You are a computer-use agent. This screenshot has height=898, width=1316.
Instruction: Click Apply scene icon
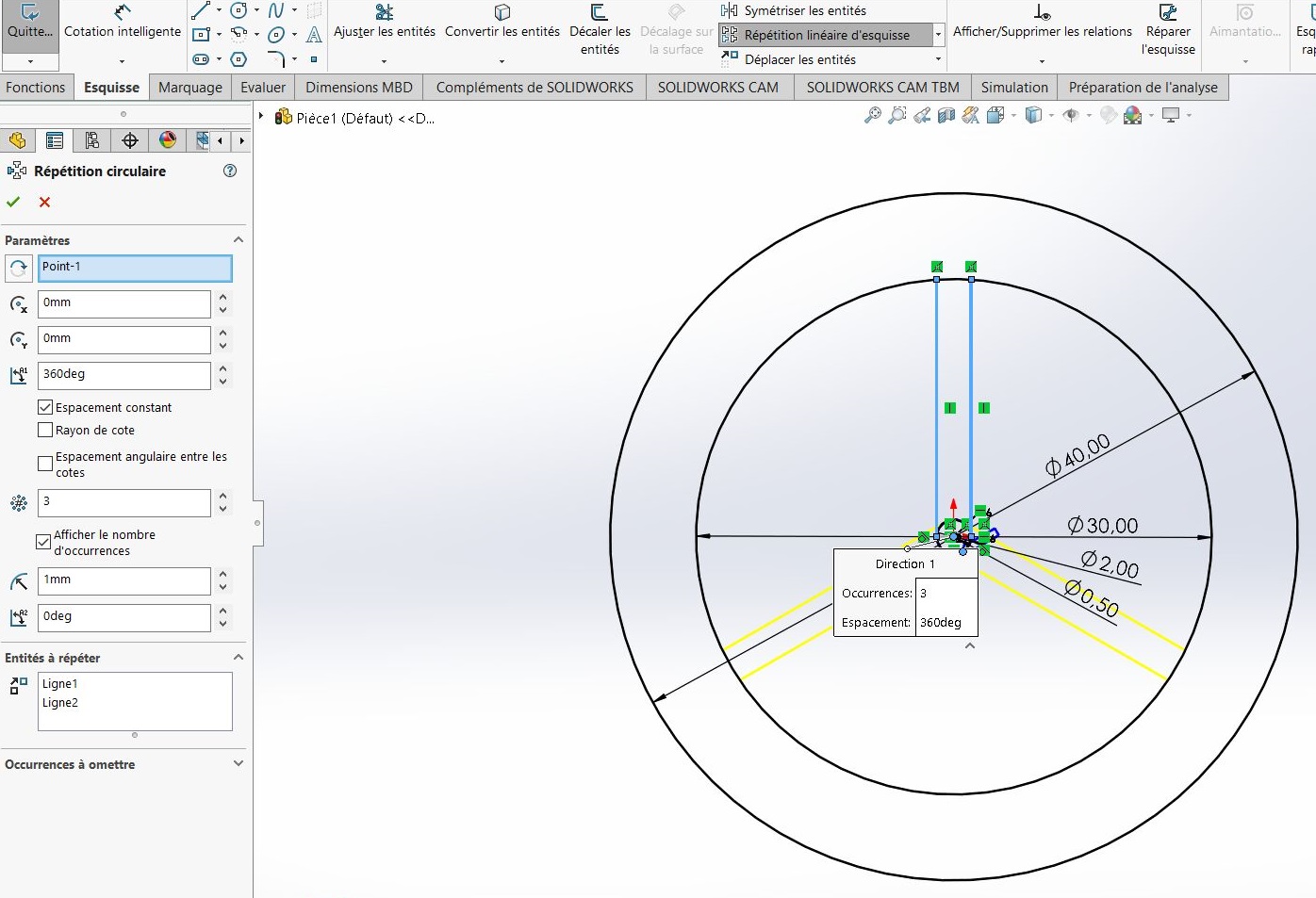pyautogui.click(x=1133, y=115)
